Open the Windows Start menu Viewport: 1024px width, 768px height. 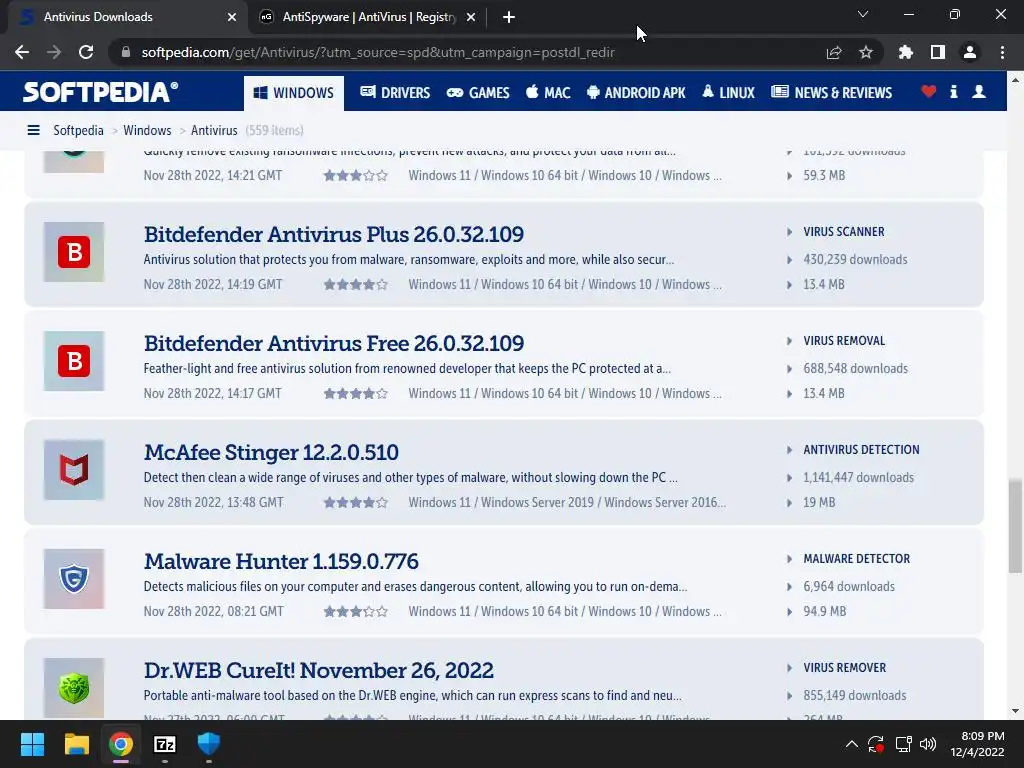click(32, 744)
